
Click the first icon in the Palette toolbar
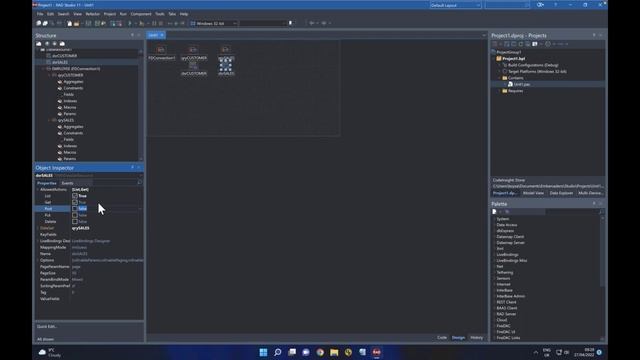click(494, 212)
